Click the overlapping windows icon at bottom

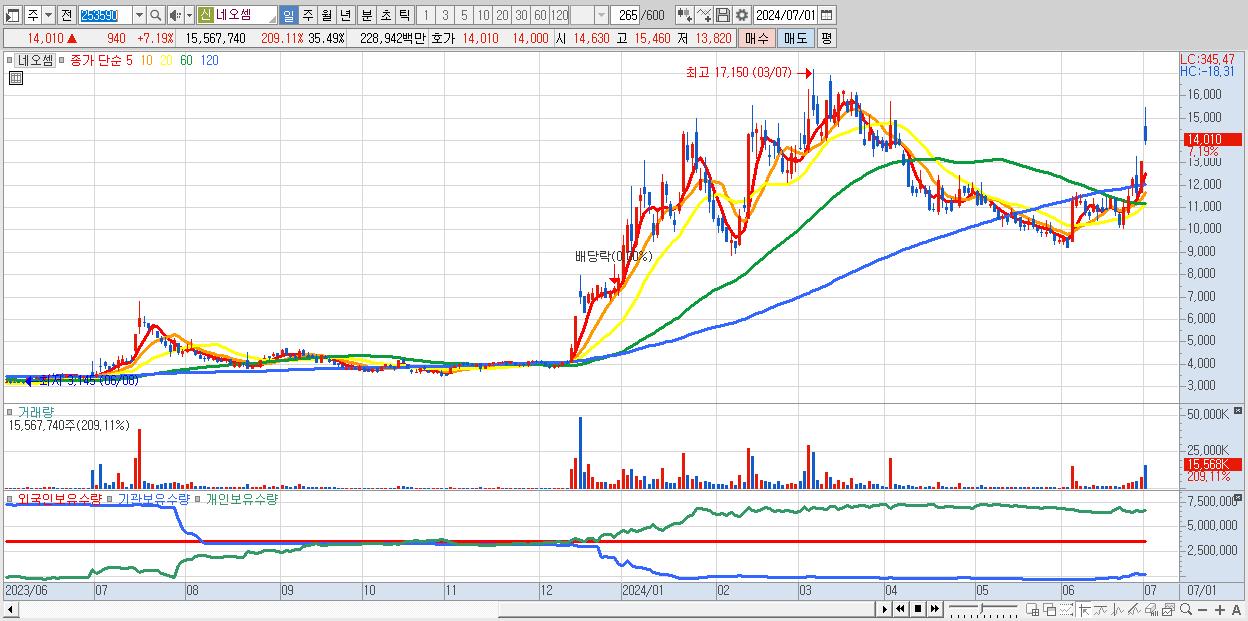(1050, 609)
